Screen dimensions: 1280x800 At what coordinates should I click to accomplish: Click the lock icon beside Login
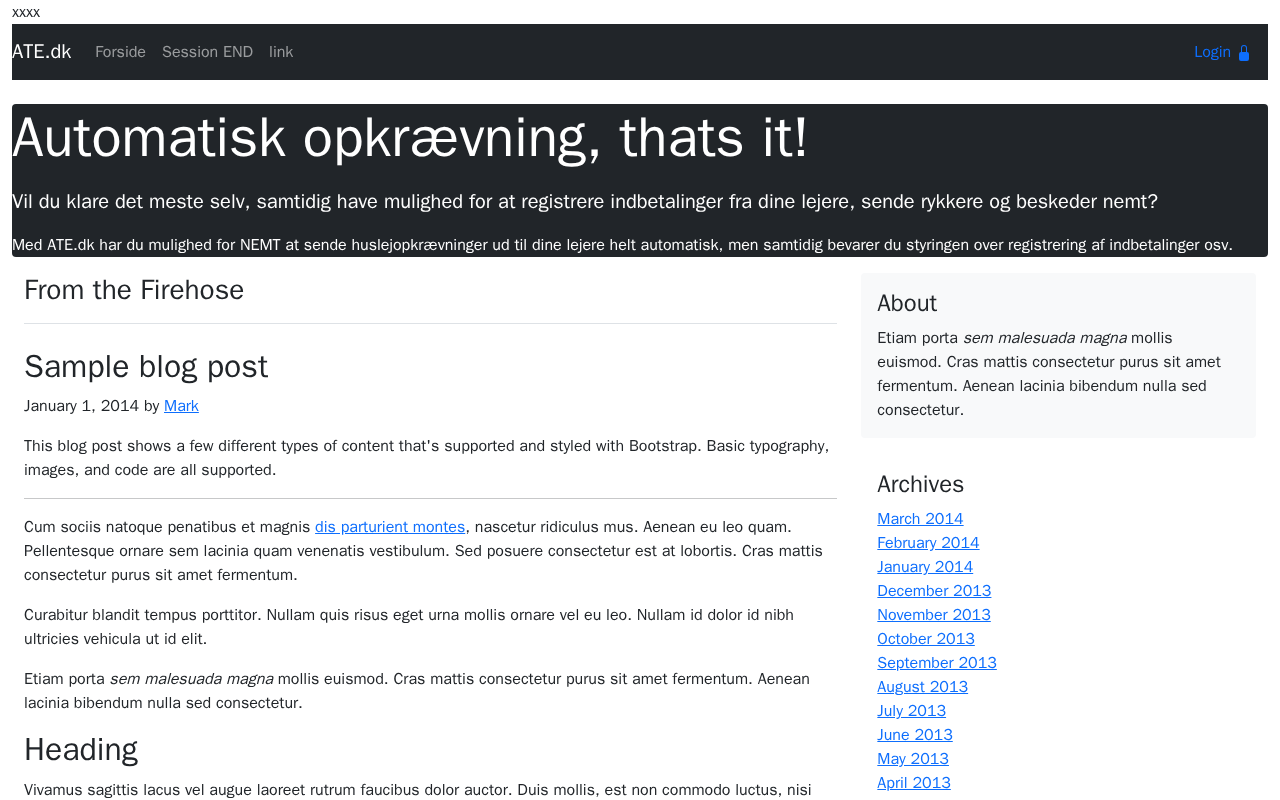tap(1244, 53)
